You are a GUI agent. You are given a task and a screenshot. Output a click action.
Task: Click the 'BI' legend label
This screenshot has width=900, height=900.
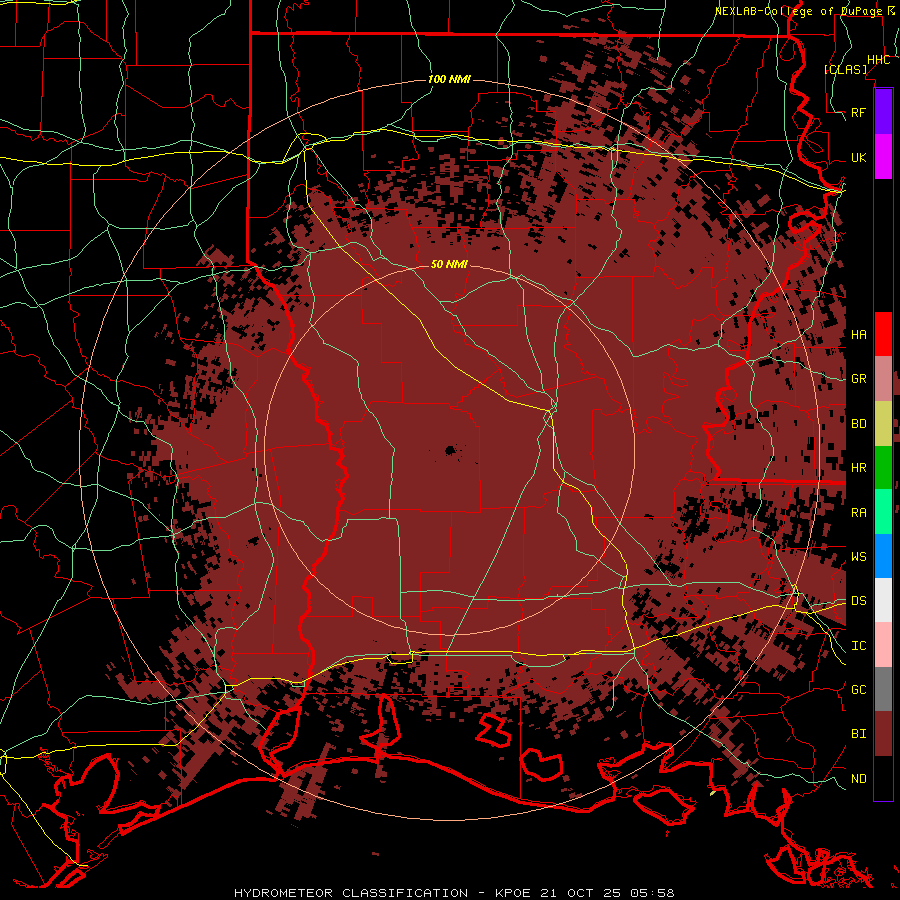click(x=859, y=734)
